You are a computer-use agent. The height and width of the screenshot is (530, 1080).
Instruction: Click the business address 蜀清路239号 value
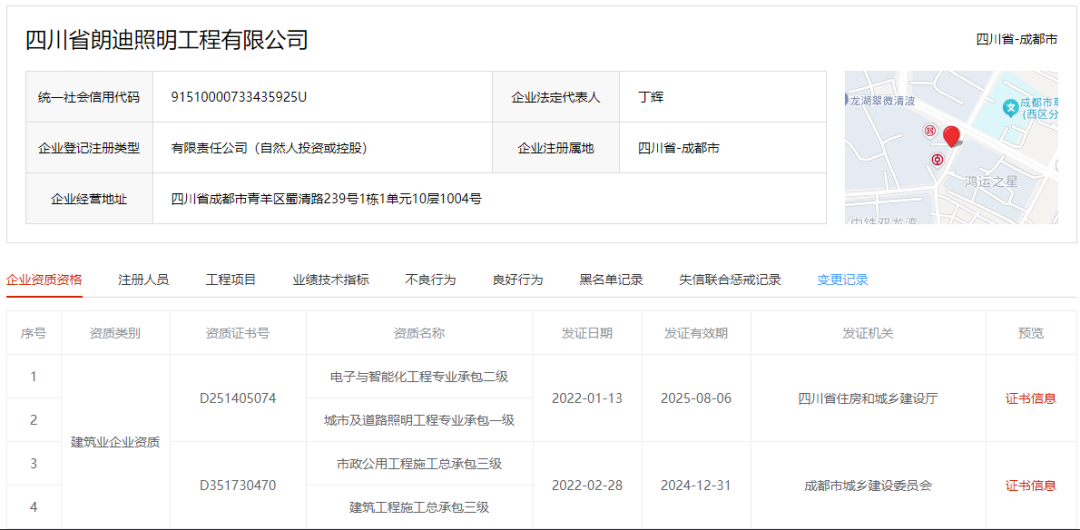326,199
